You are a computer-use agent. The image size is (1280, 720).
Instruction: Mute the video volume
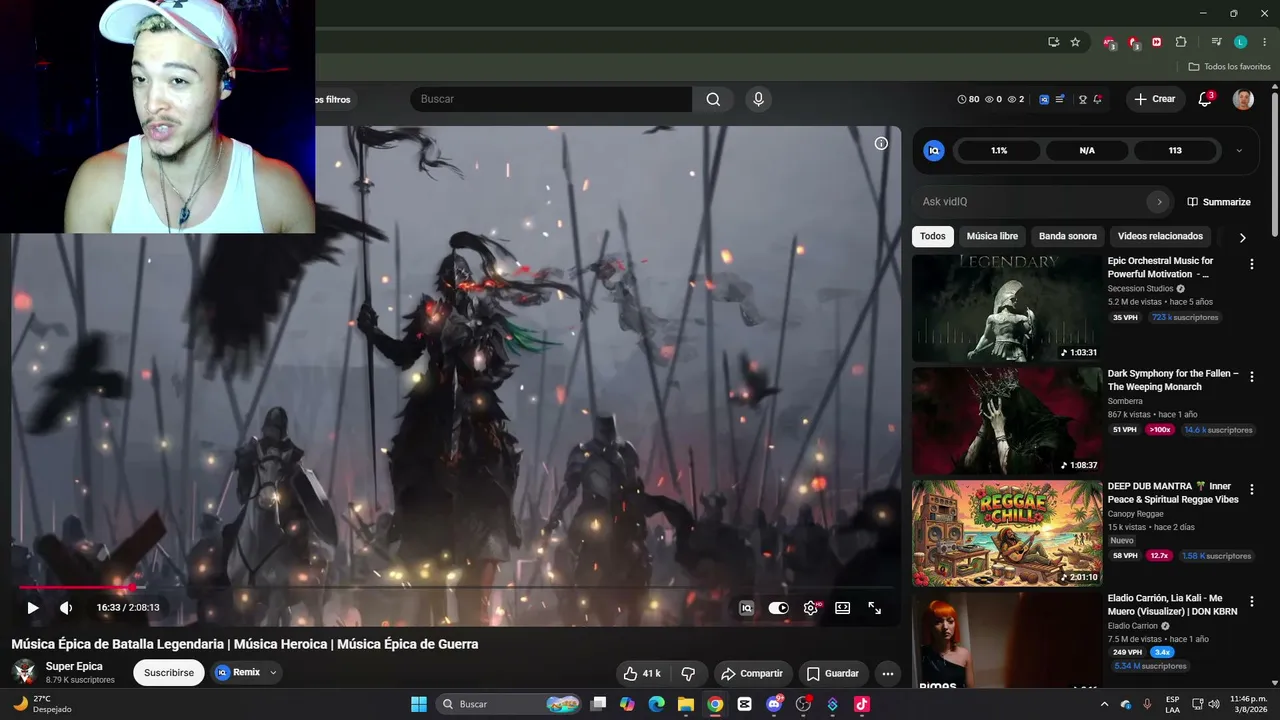coord(66,607)
